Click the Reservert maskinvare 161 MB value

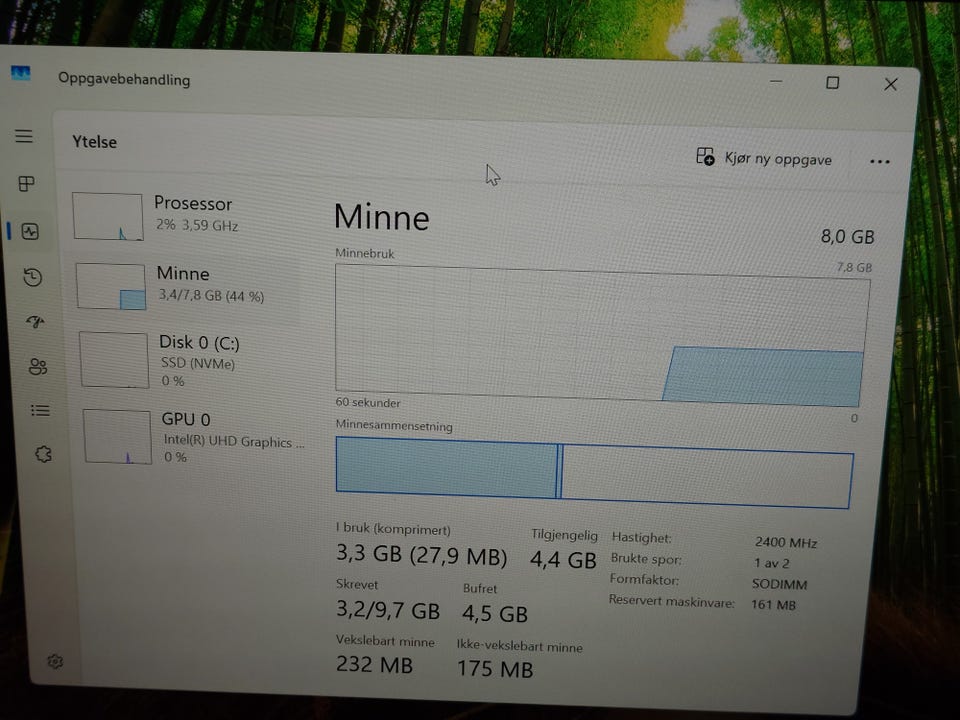click(773, 605)
